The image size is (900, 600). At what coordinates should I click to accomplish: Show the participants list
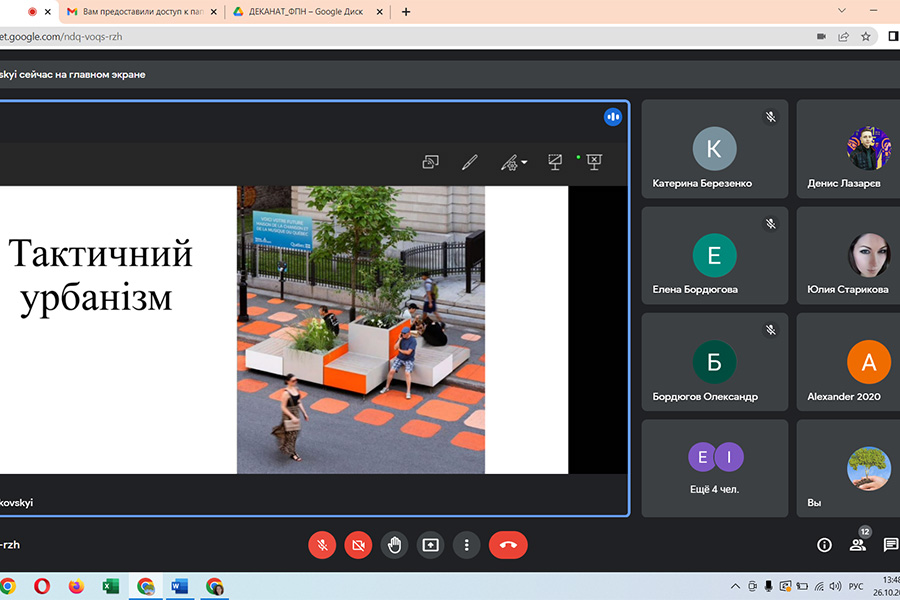[857, 545]
